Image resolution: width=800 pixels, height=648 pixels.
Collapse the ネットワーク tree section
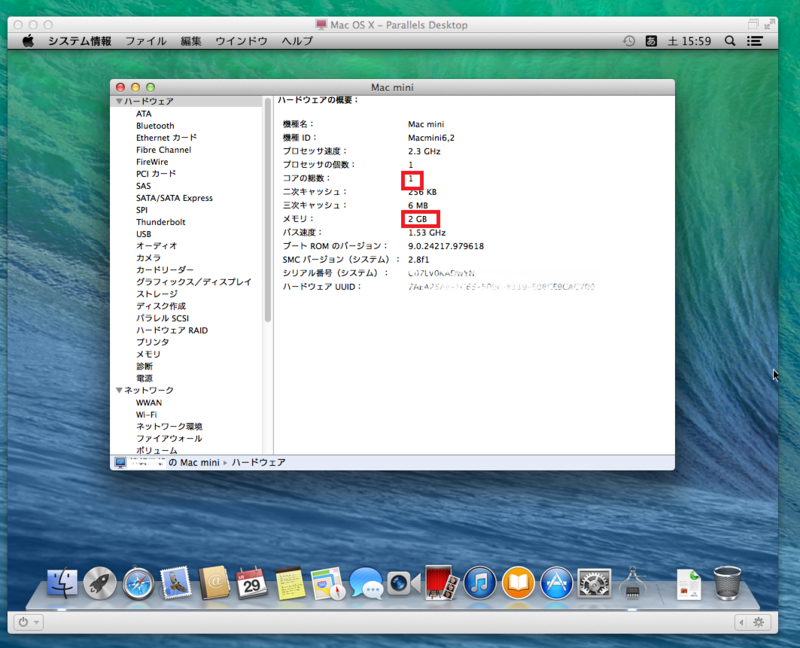pyautogui.click(x=119, y=390)
